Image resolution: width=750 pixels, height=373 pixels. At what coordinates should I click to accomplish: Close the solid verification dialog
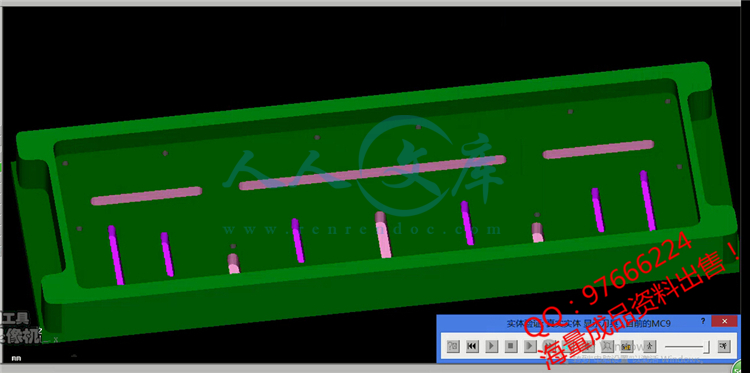click(724, 321)
